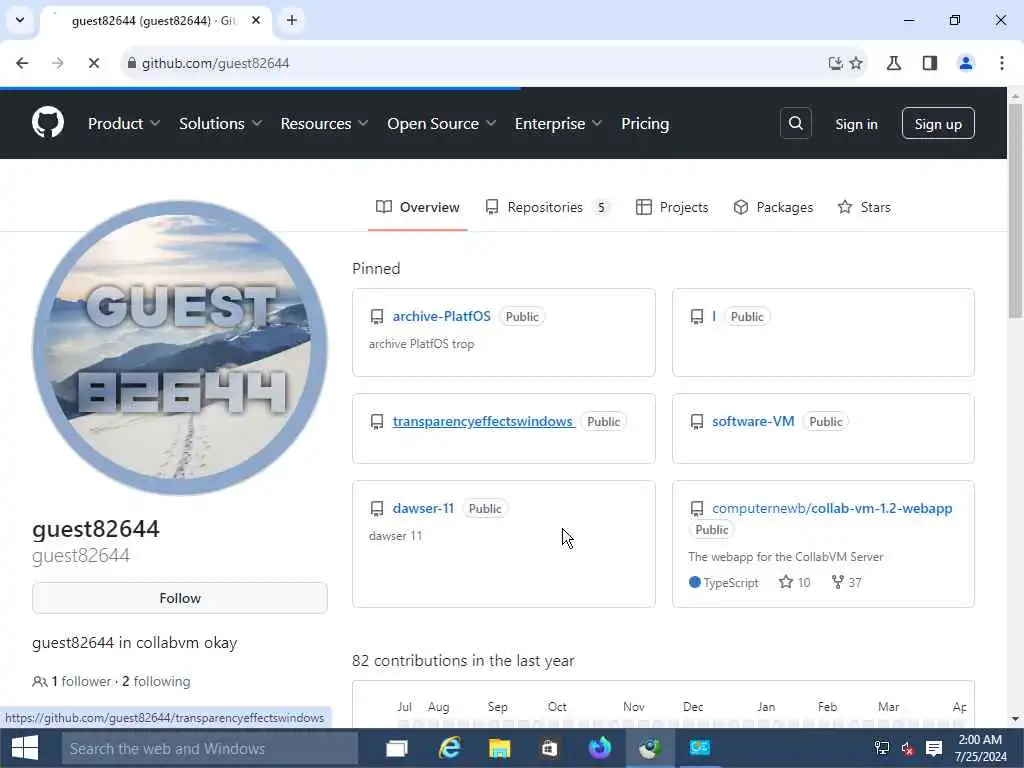This screenshot has height=768, width=1024.
Task: Expand the Enterprise dropdown
Action: point(558,123)
